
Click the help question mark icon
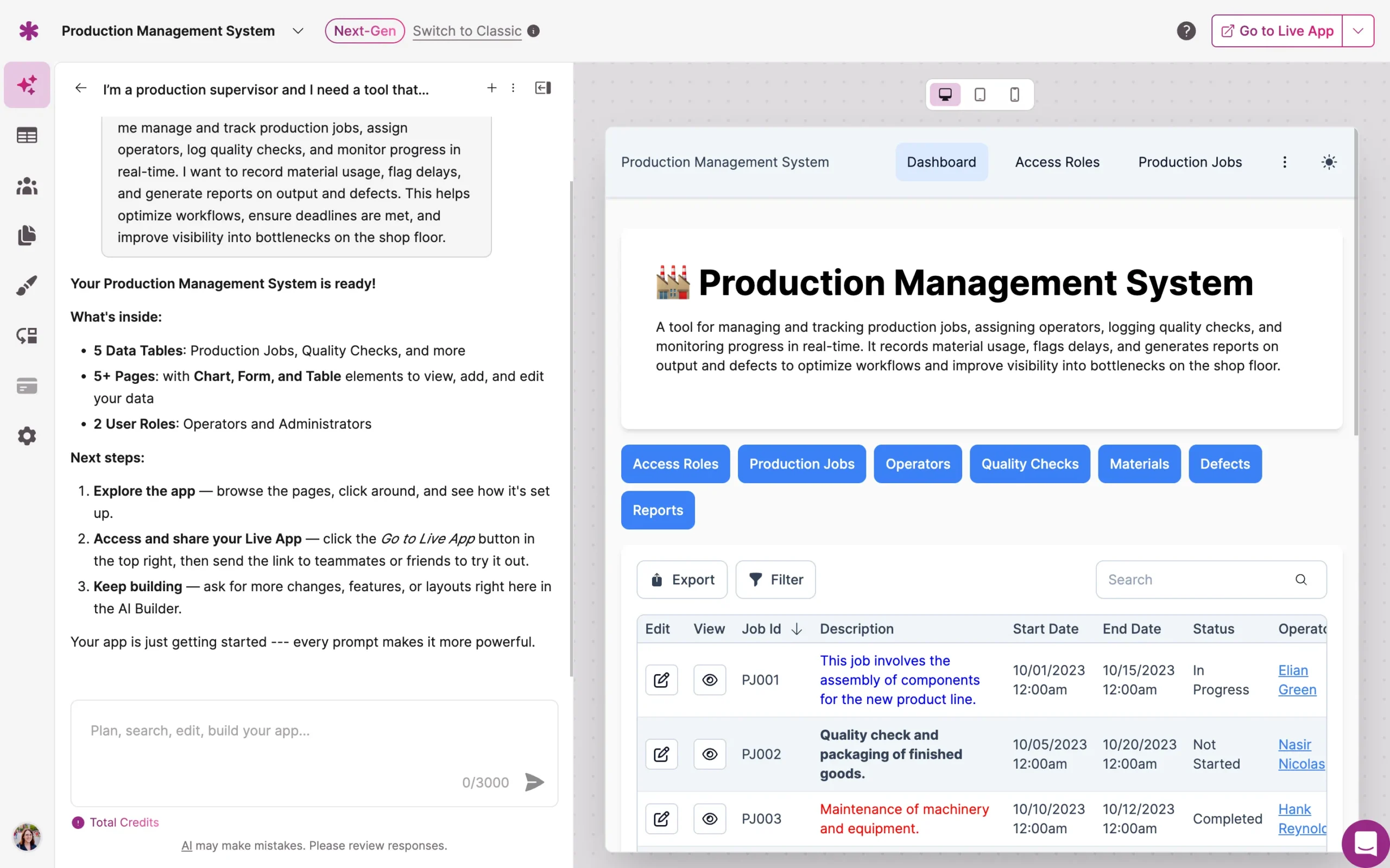pyautogui.click(x=1186, y=30)
